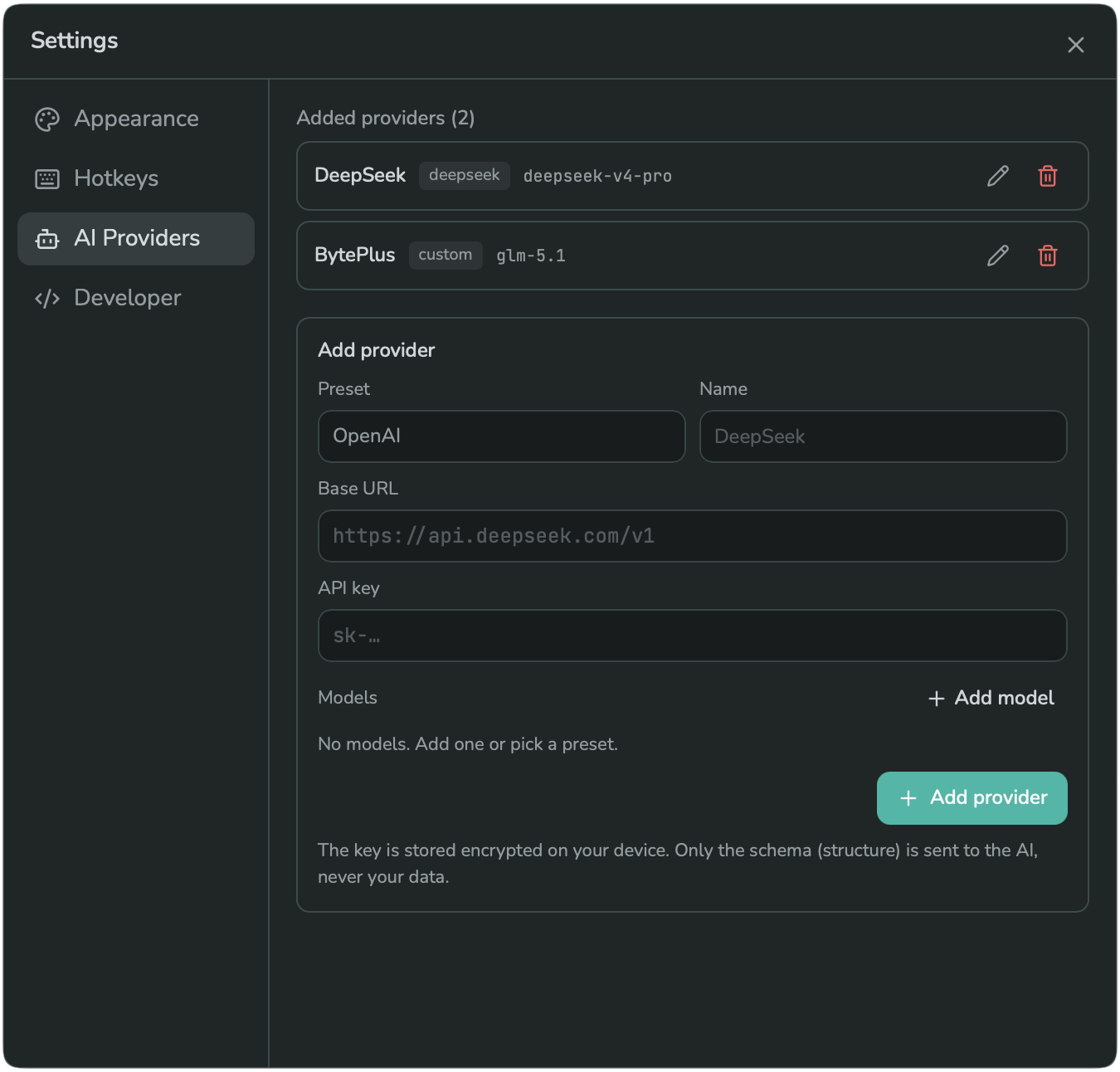Click the Add model button
This screenshot has width=1120, height=1072.
[x=991, y=699]
